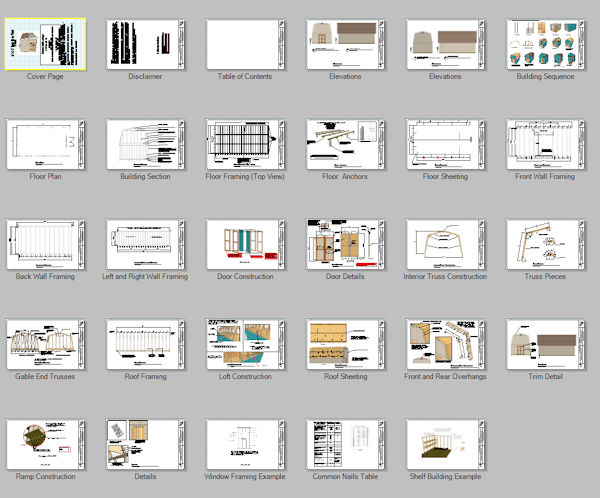Screen dimensions: 600x498
Task: Open the Window Framing Example thumbnail
Action: [x=245, y=444]
